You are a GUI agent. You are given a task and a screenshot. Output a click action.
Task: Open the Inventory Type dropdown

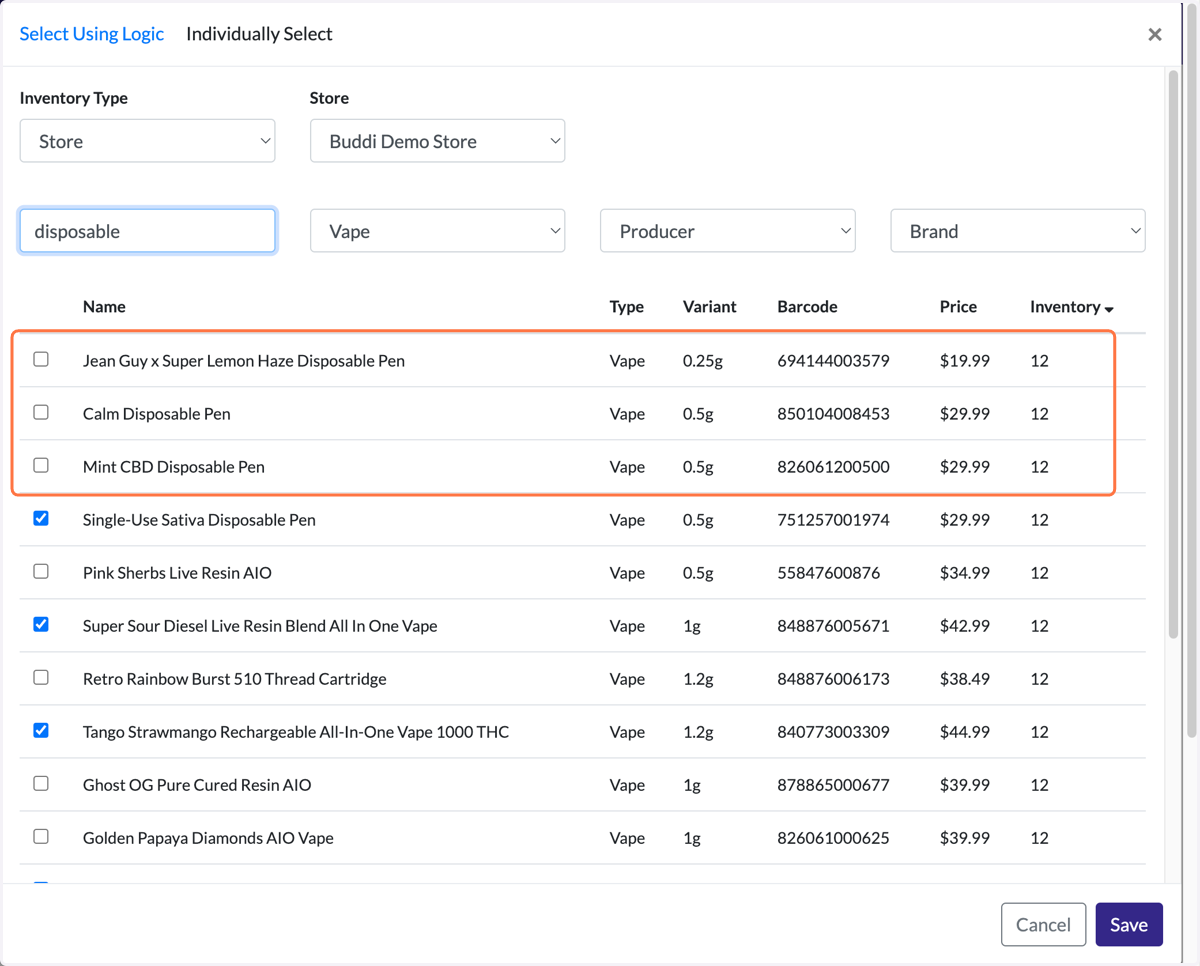point(147,141)
